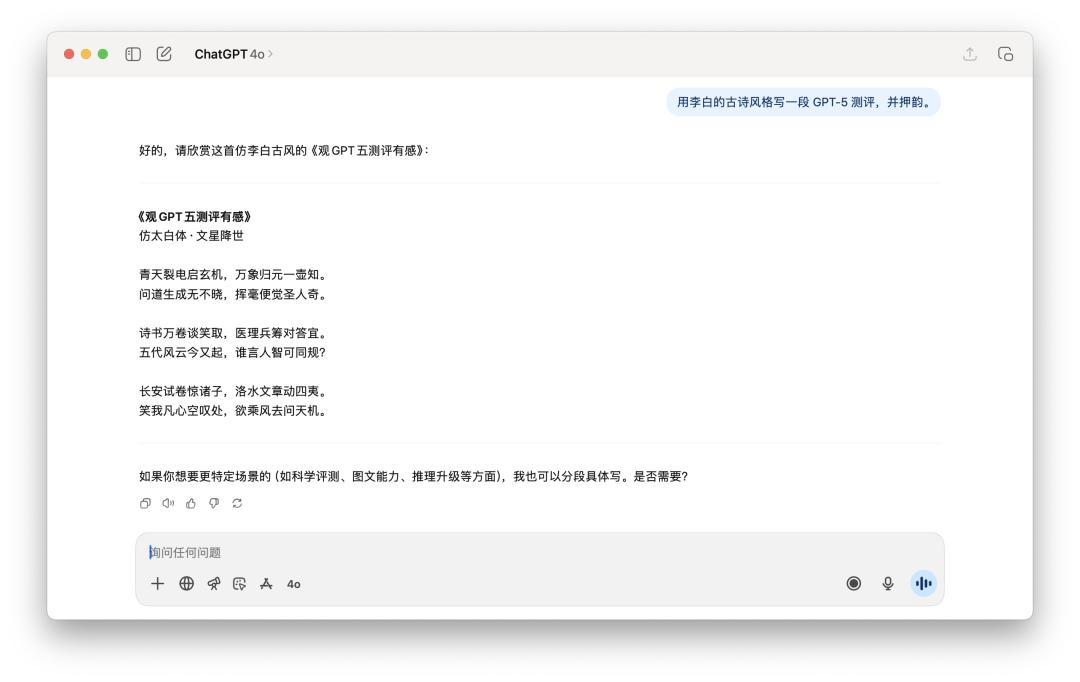This screenshot has height=682, width=1080.
Task: Click the intro sentence starting 好的，请欣赏
Action: click(284, 150)
